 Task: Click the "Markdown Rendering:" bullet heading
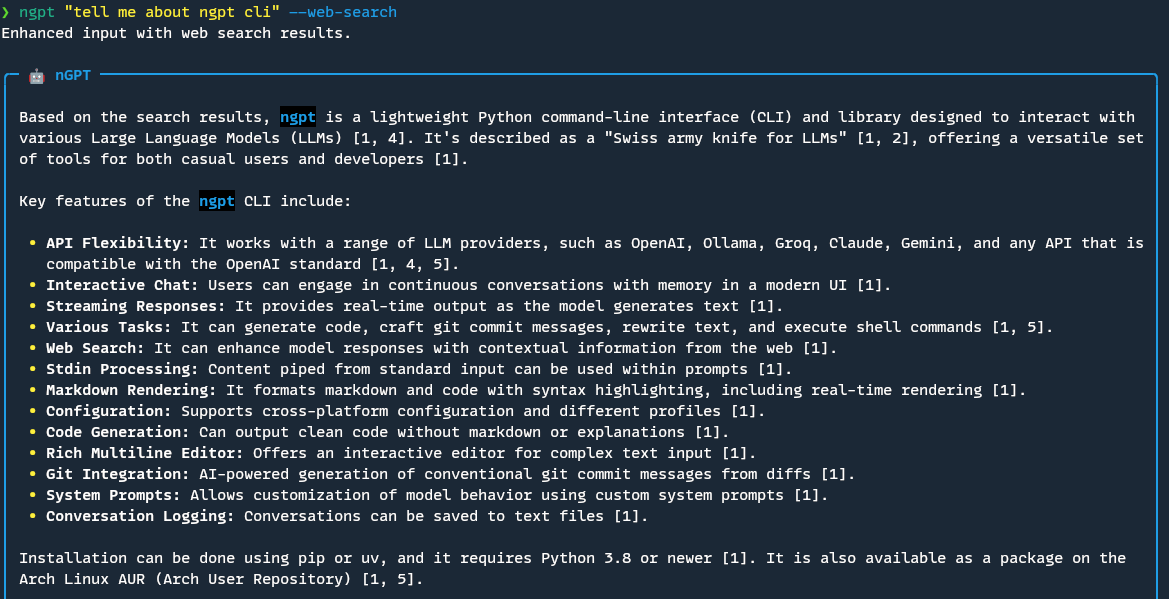tap(132, 389)
